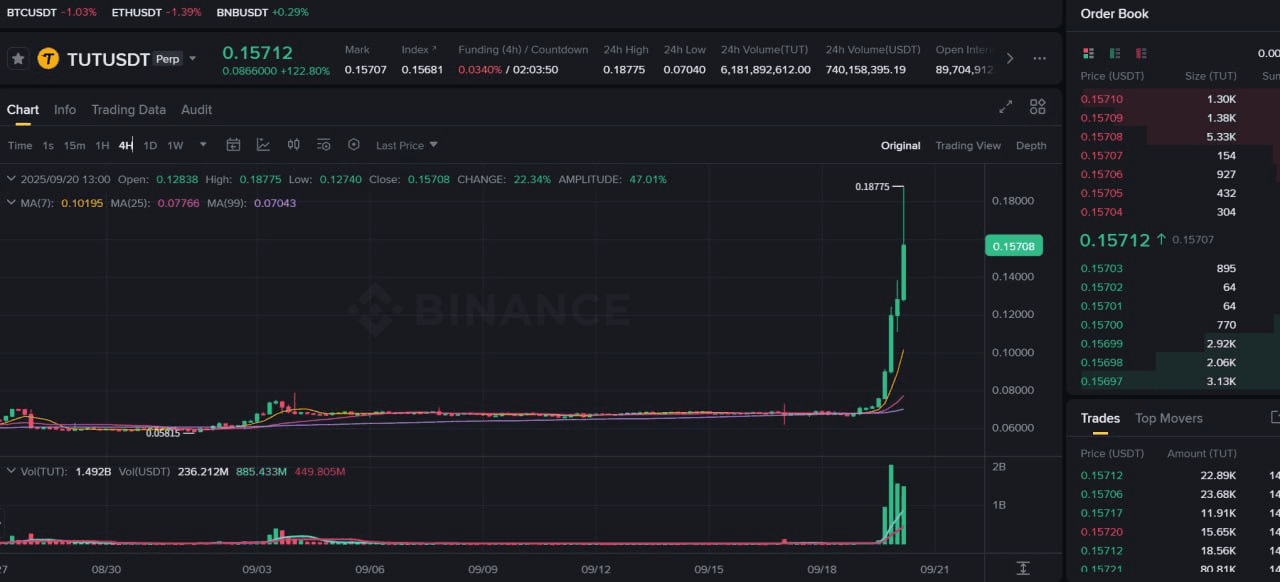
Task: Click bid price 0.15703 in order book
Action: (x=1102, y=268)
